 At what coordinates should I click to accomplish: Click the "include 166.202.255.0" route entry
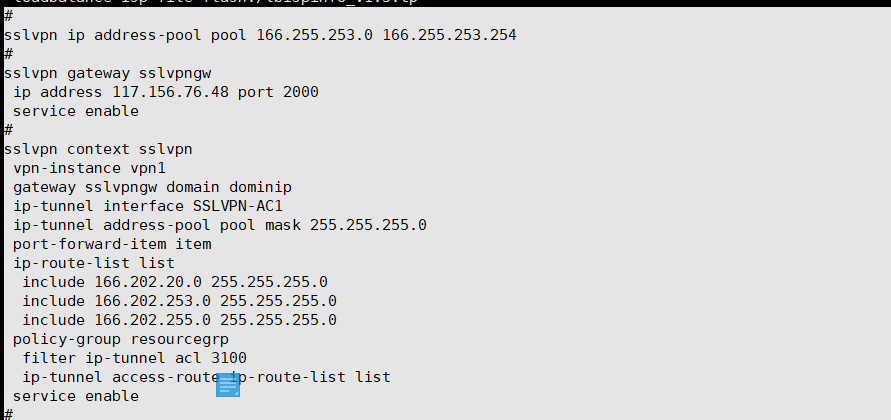179,320
